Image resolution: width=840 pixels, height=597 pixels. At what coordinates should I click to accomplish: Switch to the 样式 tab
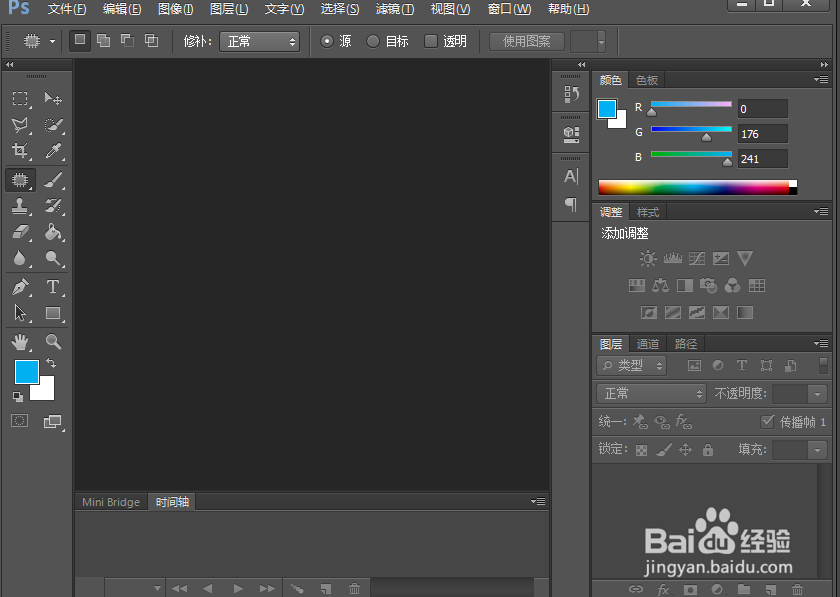648,212
